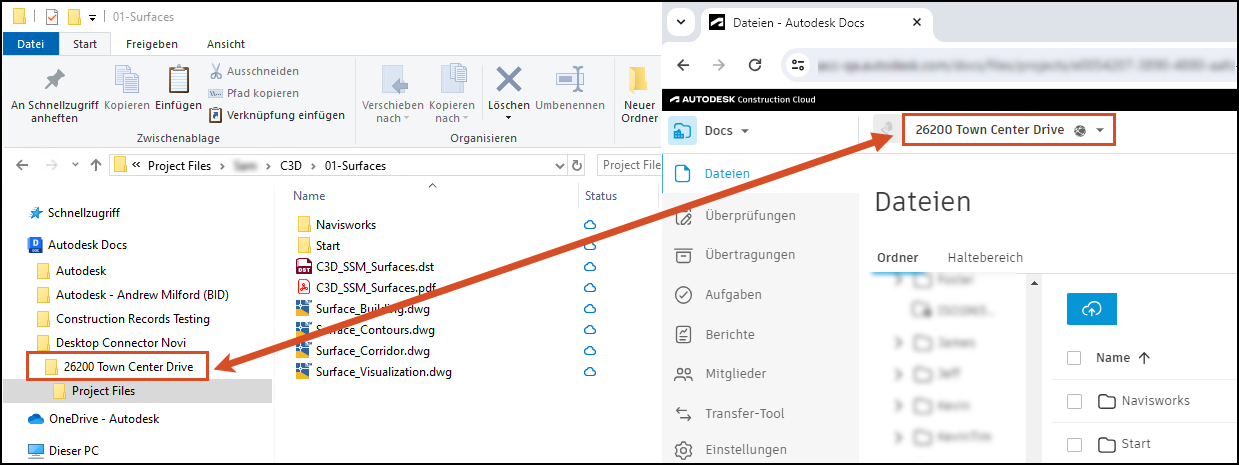Viewport: 1239px width, 465px height.
Task: Select C3D_SSM_Surfaces.pdf file
Action: 375,287
